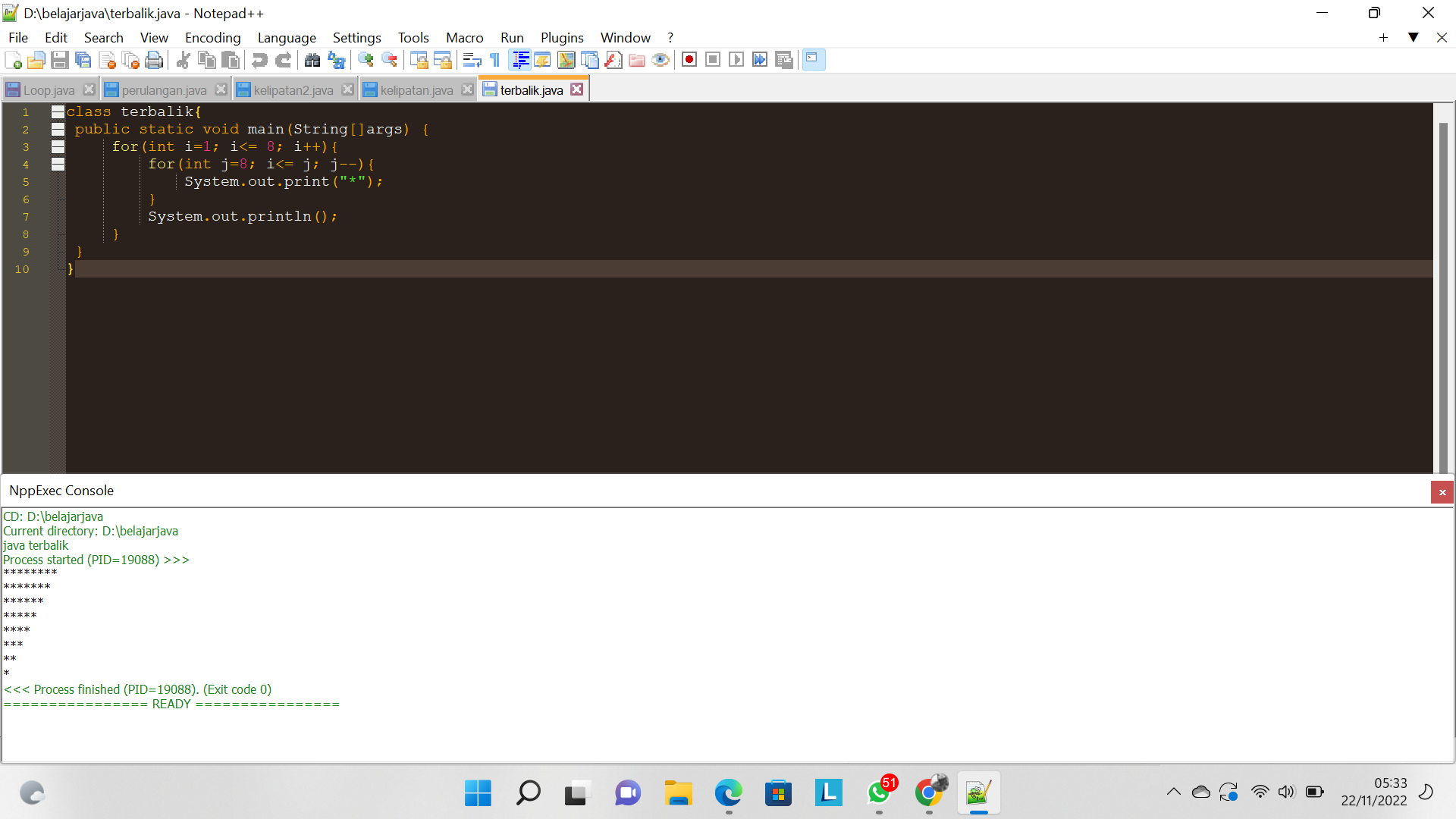The image size is (1456, 819).
Task: Collapse fold marker on line 3
Action: click(58, 147)
